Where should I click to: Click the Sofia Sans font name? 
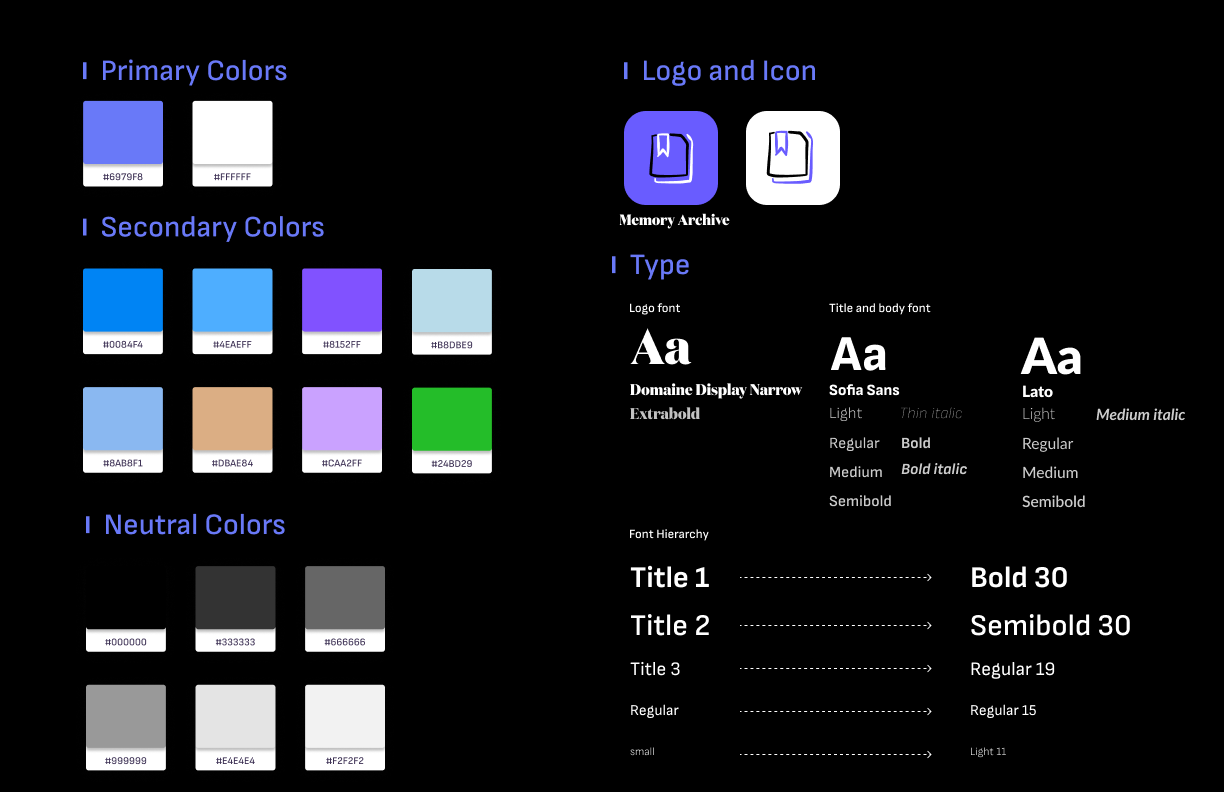(864, 390)
